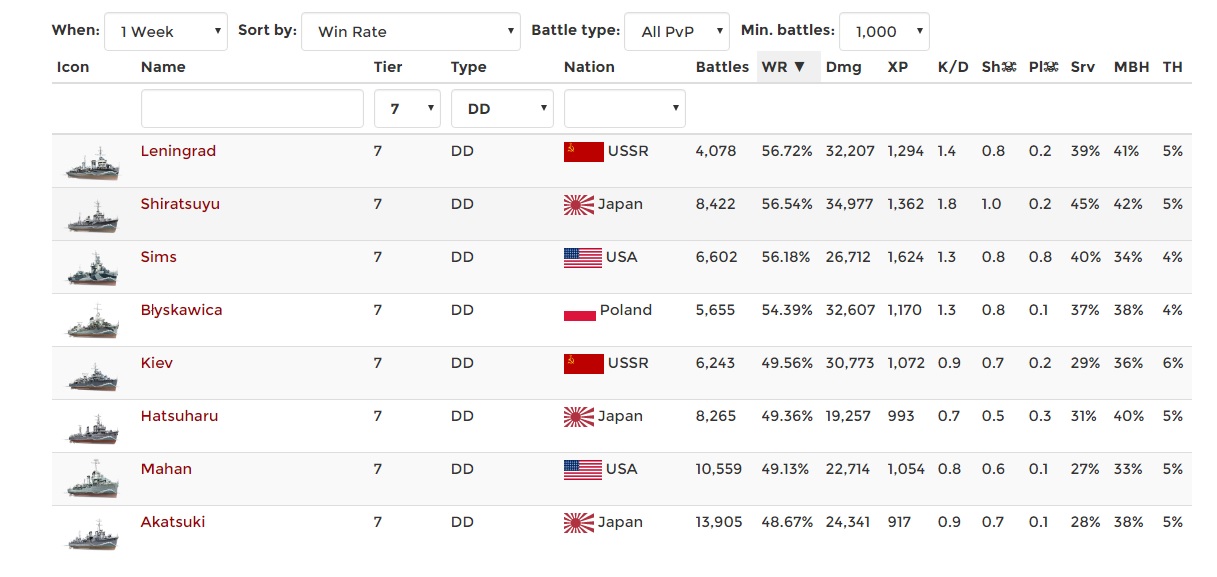The image size is (1217, 577).
Task: Sort table by Battles column header
Action: coord(722,67)
